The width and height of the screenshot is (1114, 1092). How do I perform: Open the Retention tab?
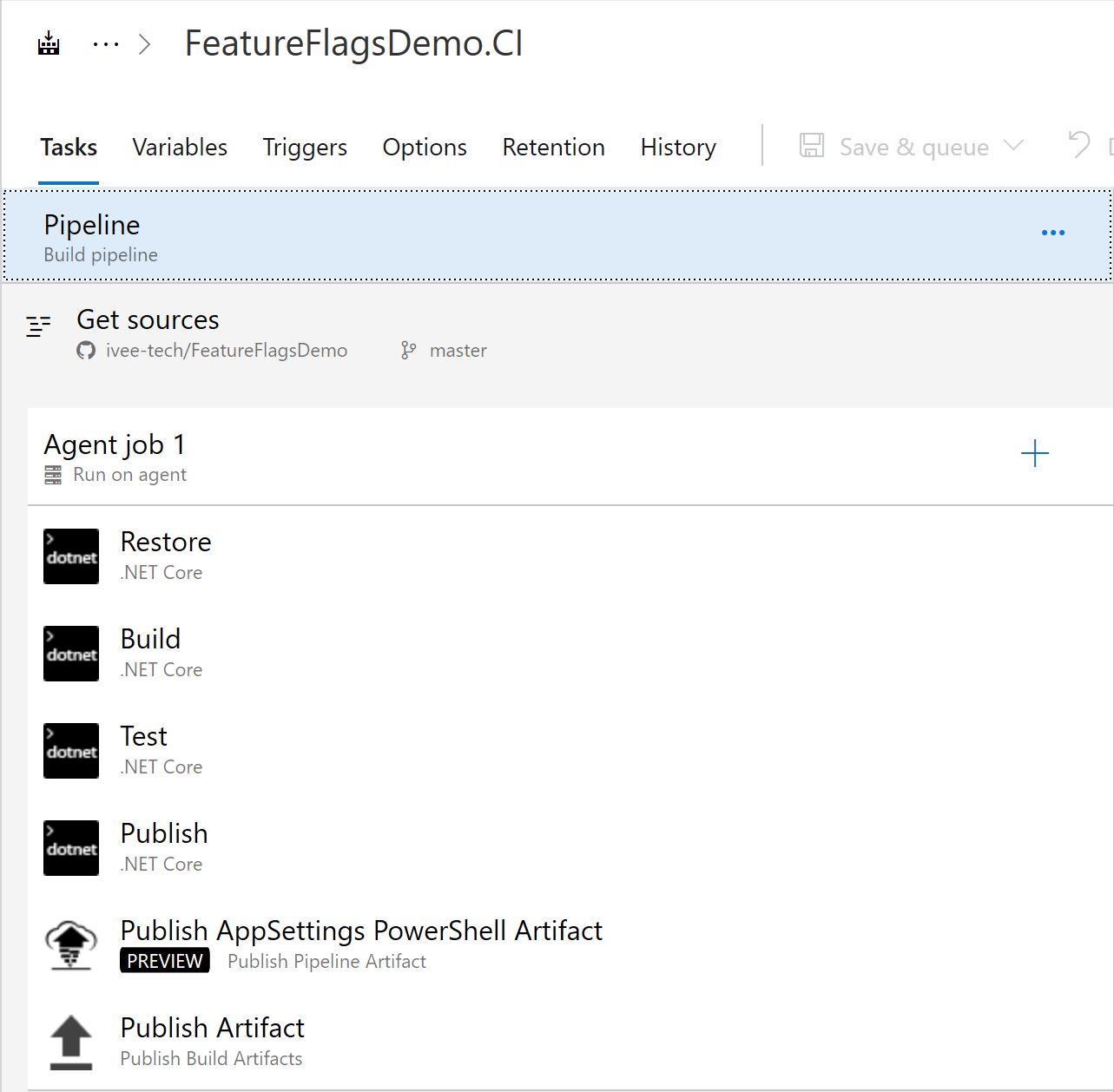[553, 148]
